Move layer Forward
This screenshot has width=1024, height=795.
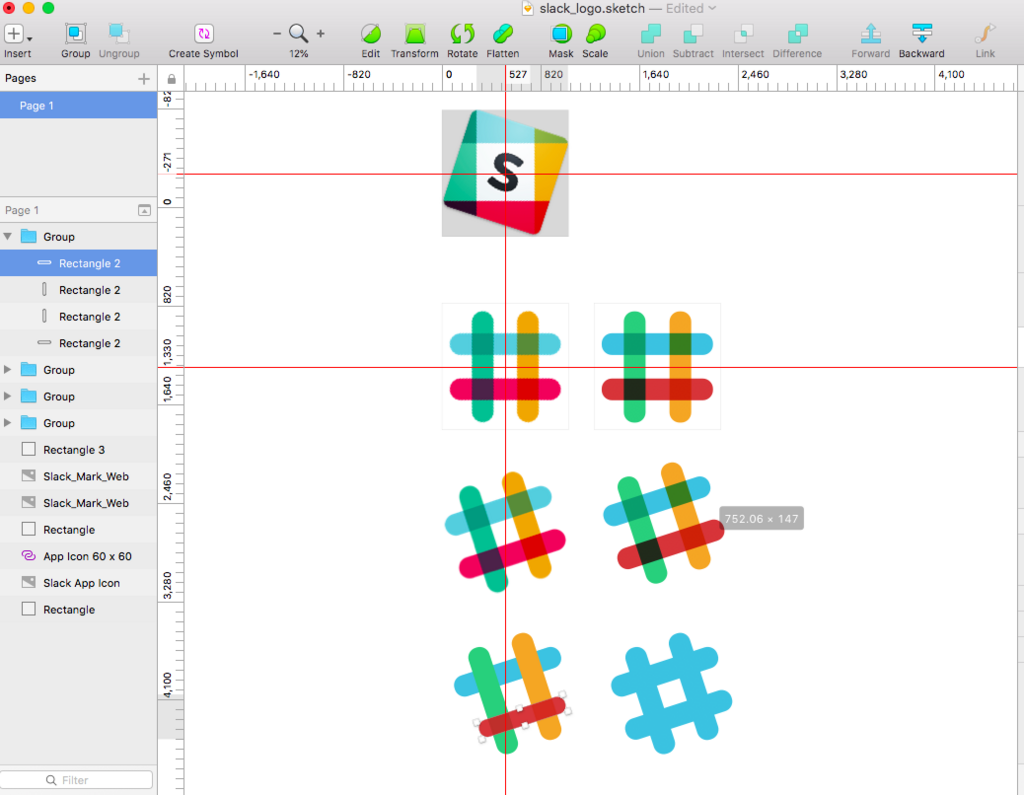[871, 34]
